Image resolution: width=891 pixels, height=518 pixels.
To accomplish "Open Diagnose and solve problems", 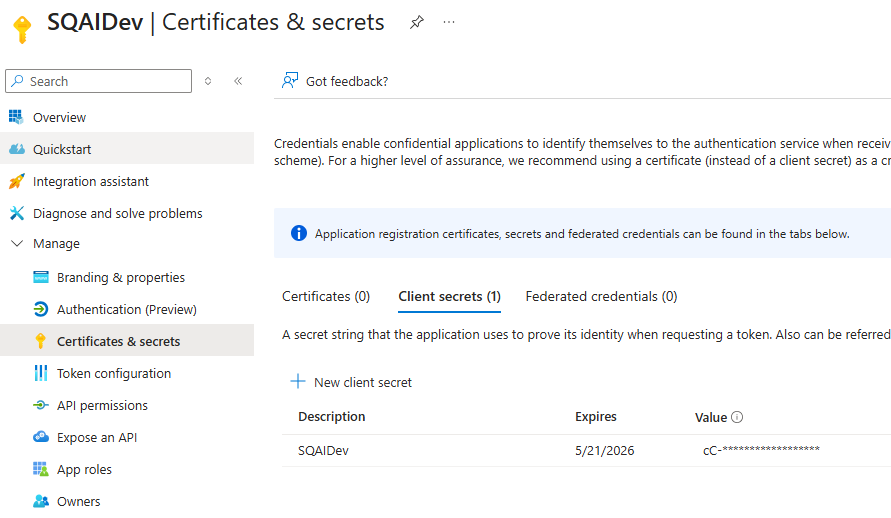I will point(117,214).
